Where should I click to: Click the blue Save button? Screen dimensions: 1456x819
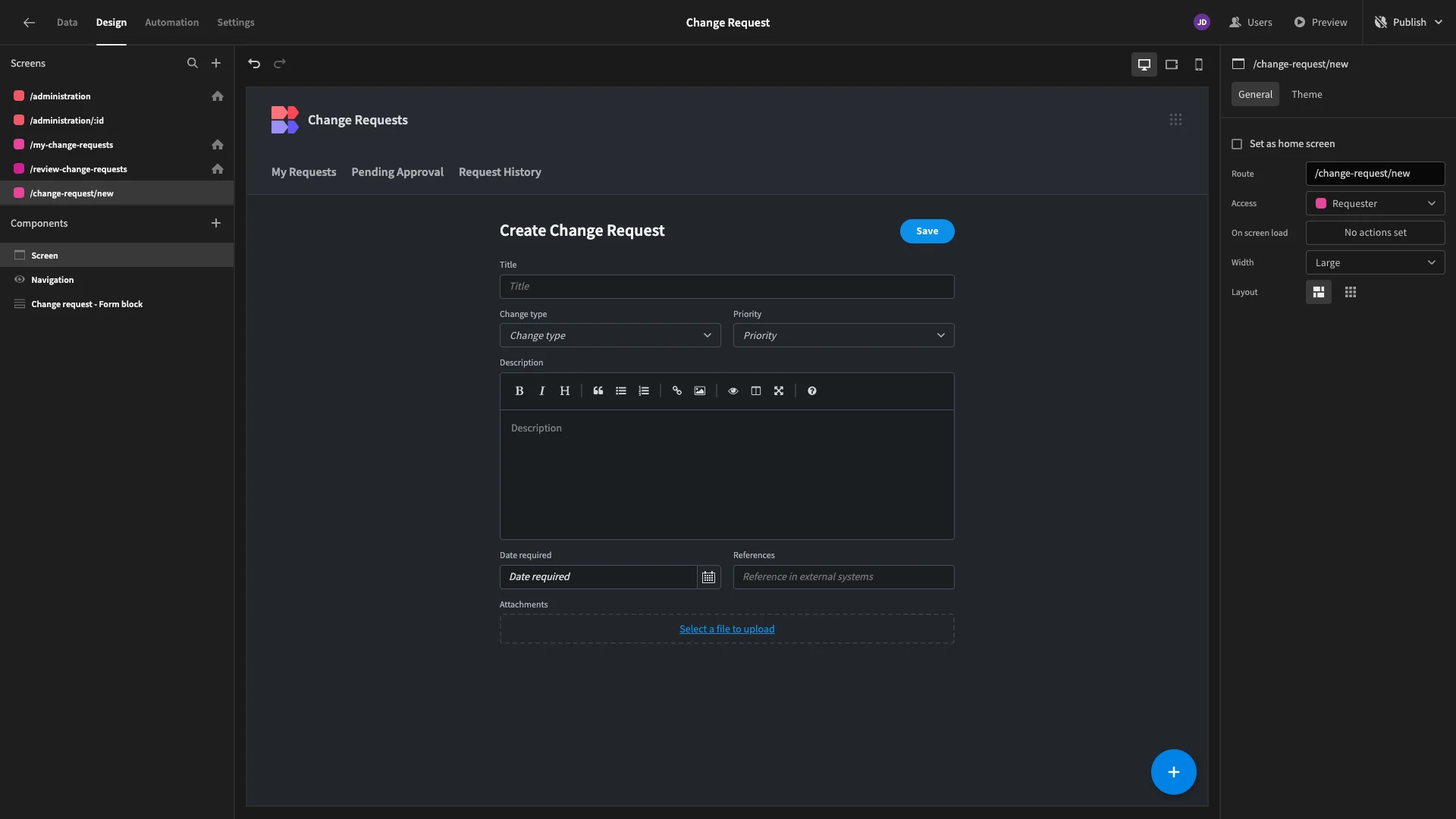[x=927, y=231]
